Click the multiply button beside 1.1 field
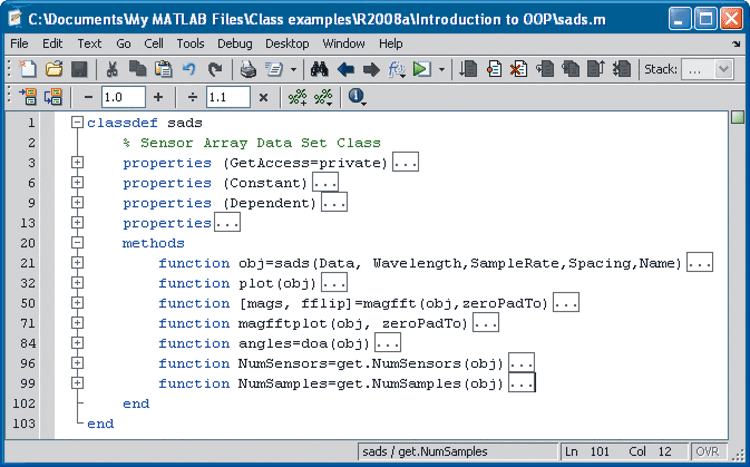 click(263, 97)
